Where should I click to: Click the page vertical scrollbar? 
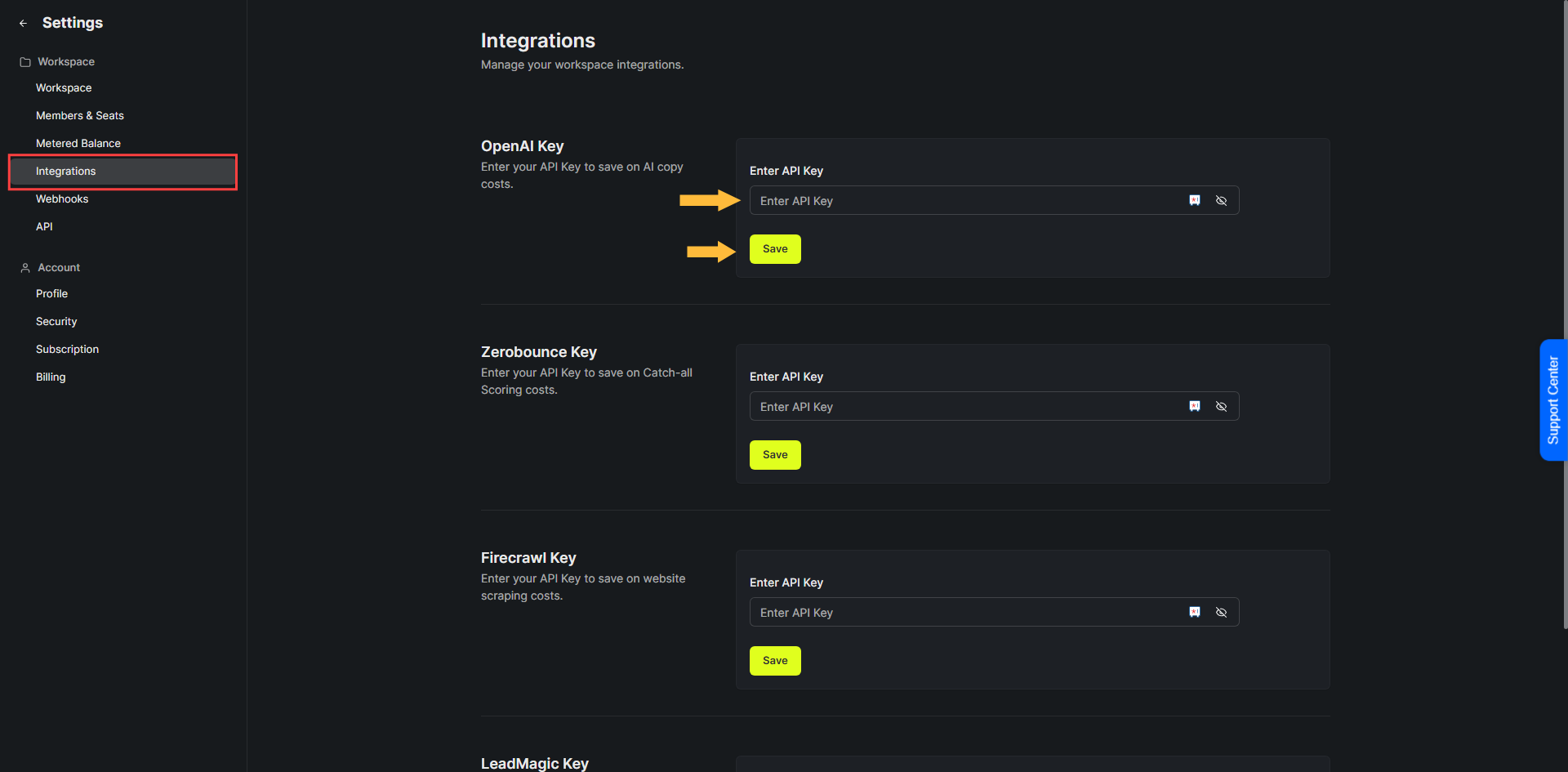[1565, 315]
